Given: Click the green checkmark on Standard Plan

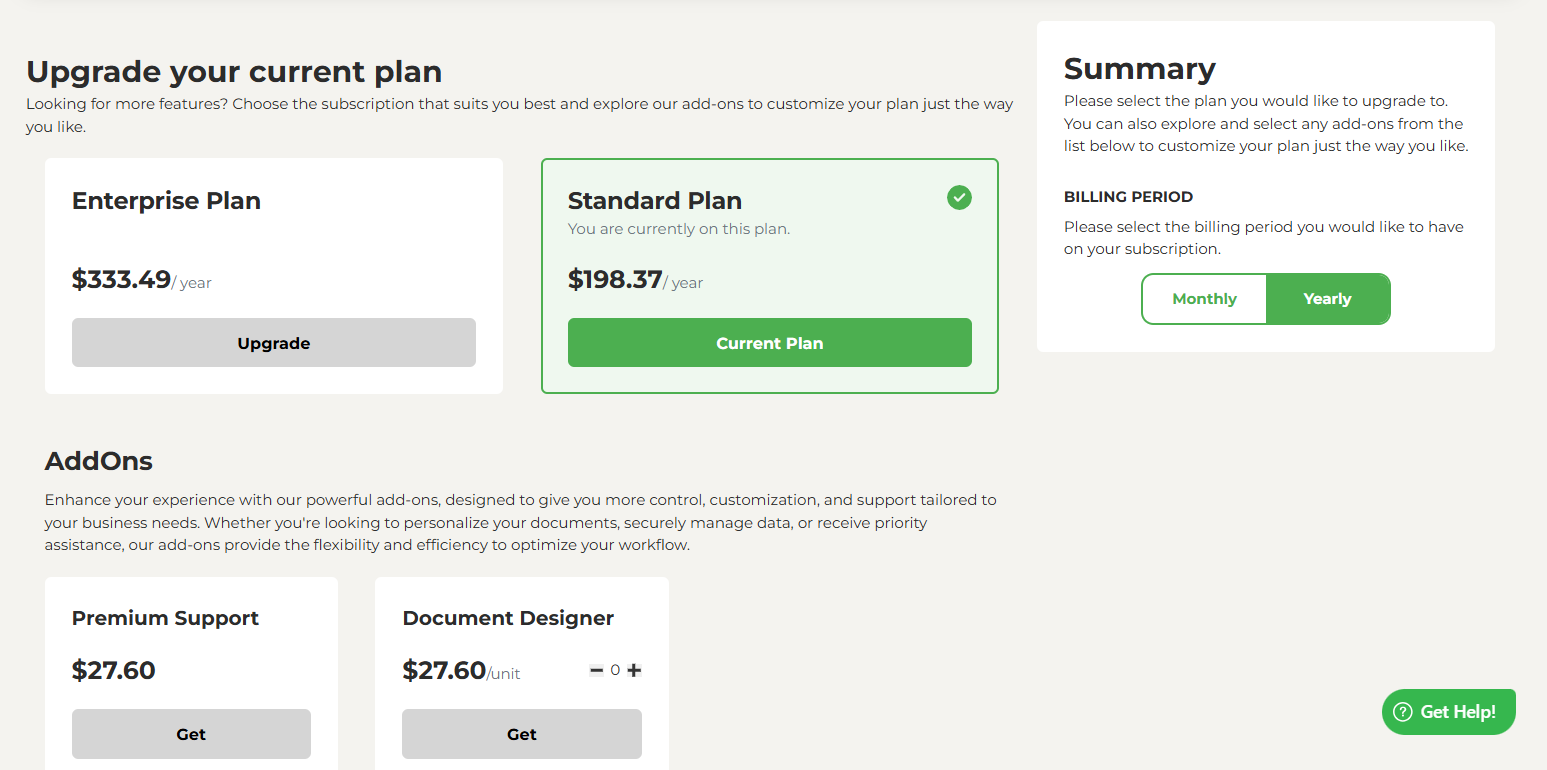Looking at the screenshot, I should tap(959, 198).
